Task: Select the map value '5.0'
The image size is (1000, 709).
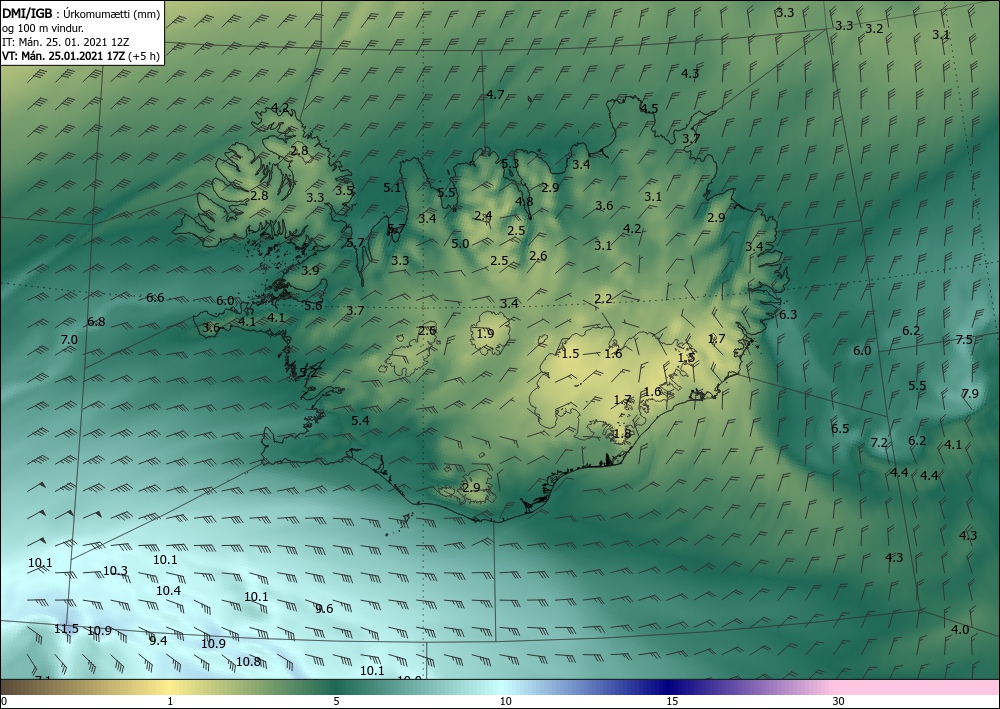Action: pyautogui.click(x=460, y=243)
